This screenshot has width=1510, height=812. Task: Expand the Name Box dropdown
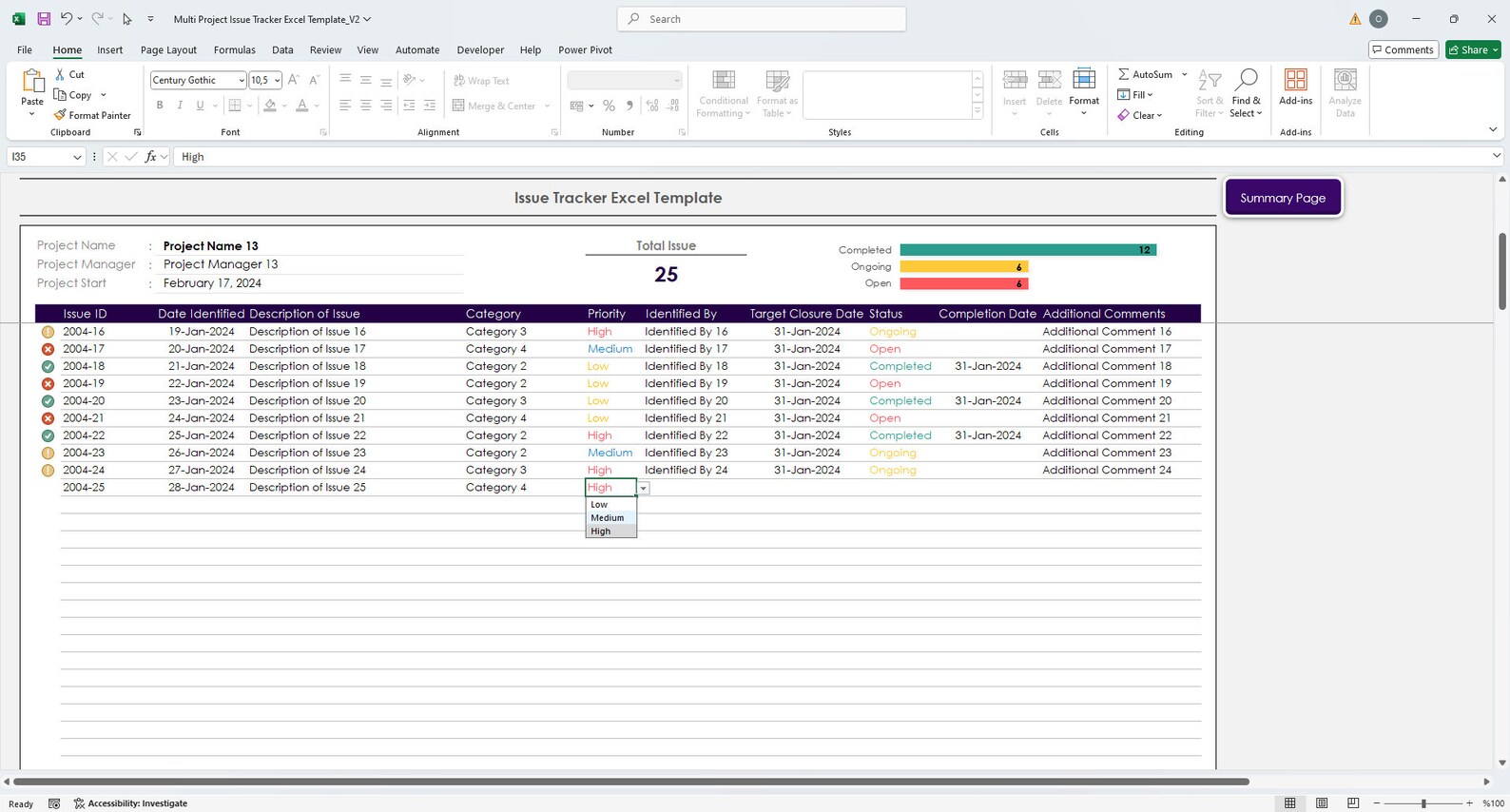point(77,157)
